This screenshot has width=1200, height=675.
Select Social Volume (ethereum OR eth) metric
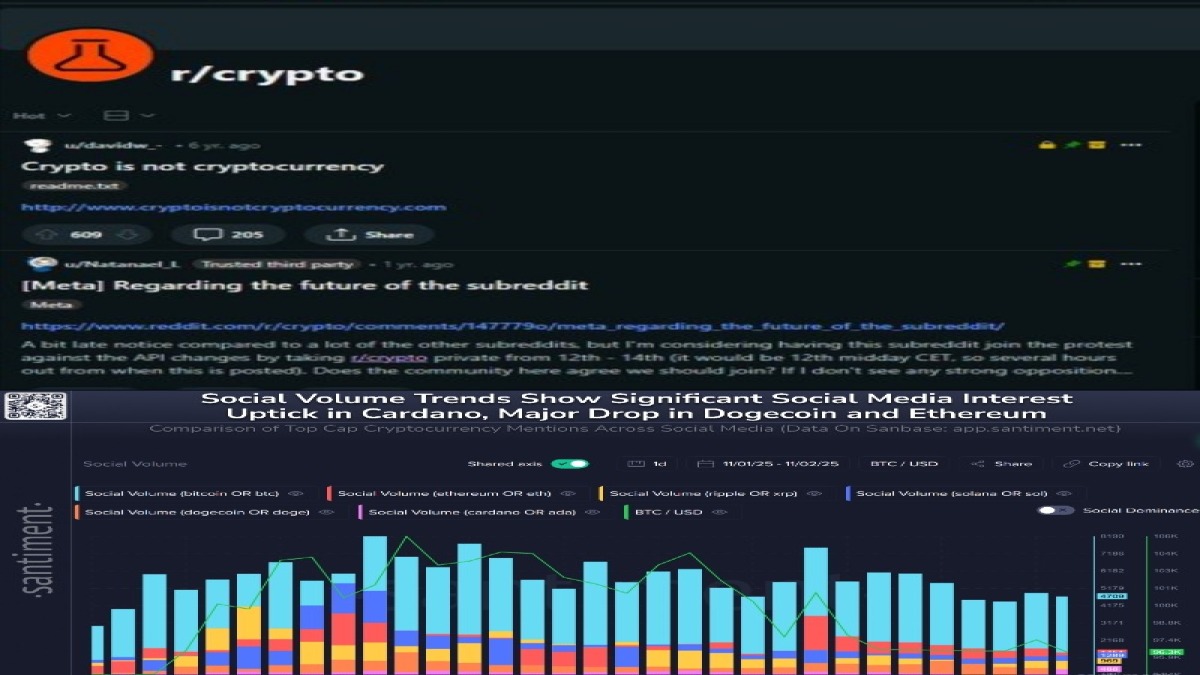[445, 493]
